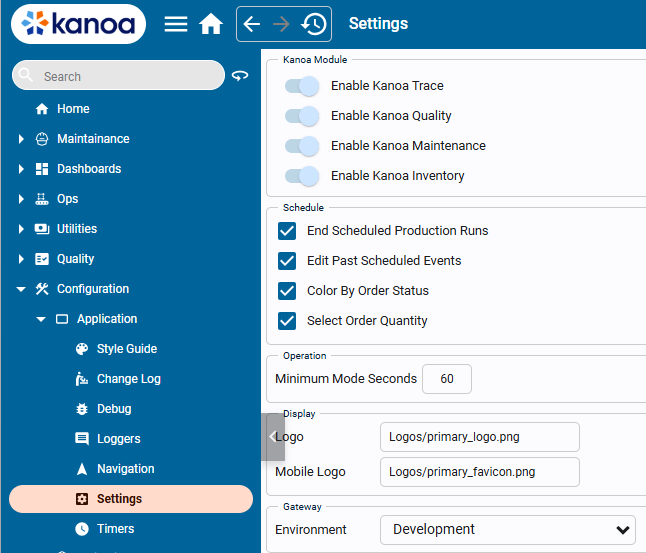Focus the sidebar Search field

118,75
